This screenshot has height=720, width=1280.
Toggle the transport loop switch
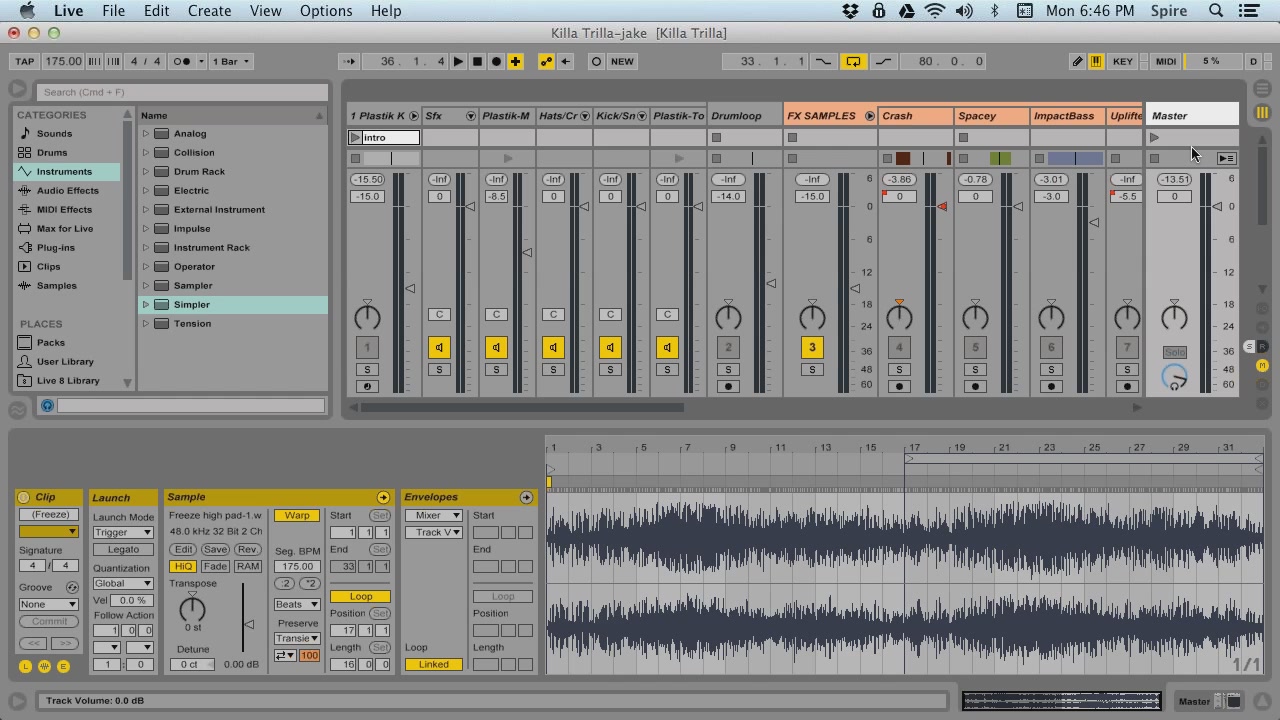pyautogui.click(x=853, y=61)
